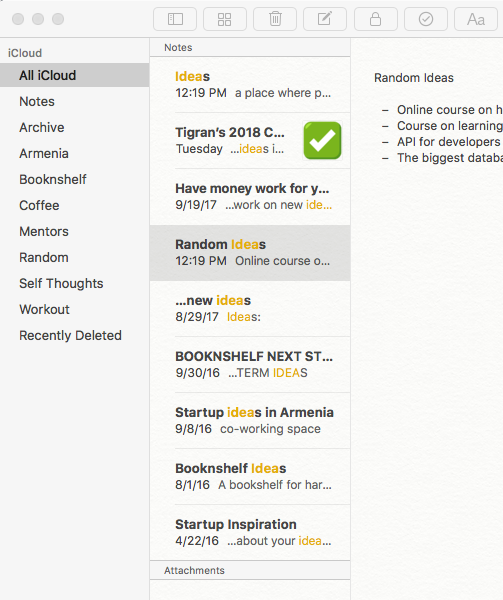The image size is (503, 600).
Task: Add a checklist with checkmark icon
Action: [426, 19]
